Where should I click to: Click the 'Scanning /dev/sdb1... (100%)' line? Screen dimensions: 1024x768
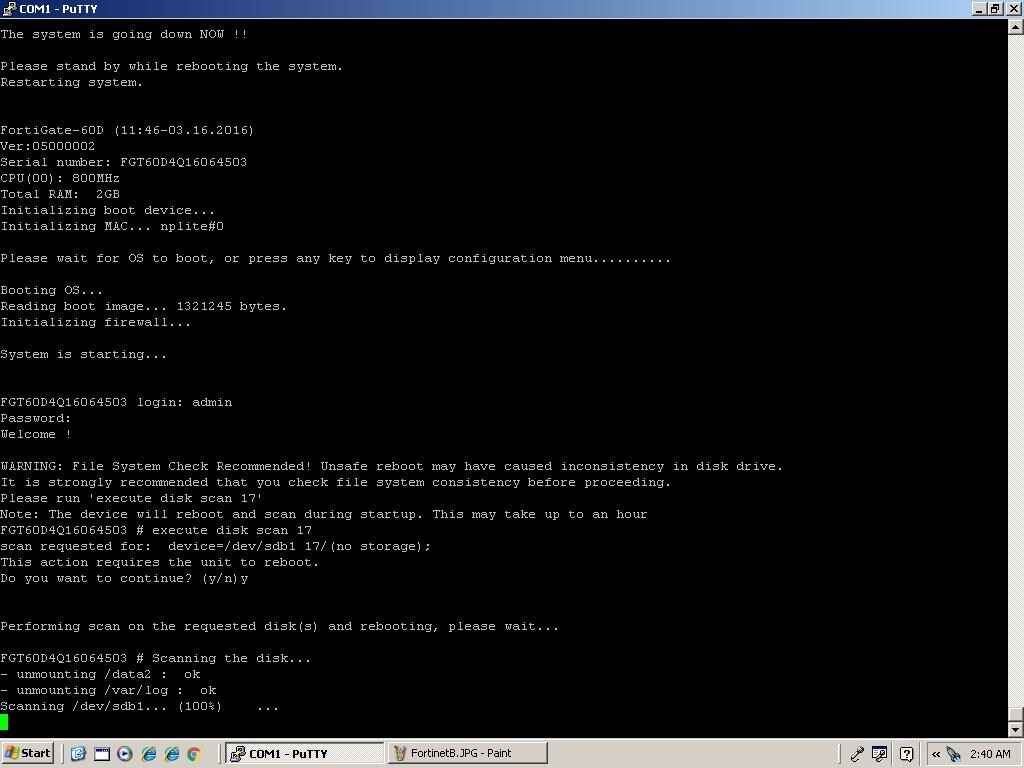(140, 706)
